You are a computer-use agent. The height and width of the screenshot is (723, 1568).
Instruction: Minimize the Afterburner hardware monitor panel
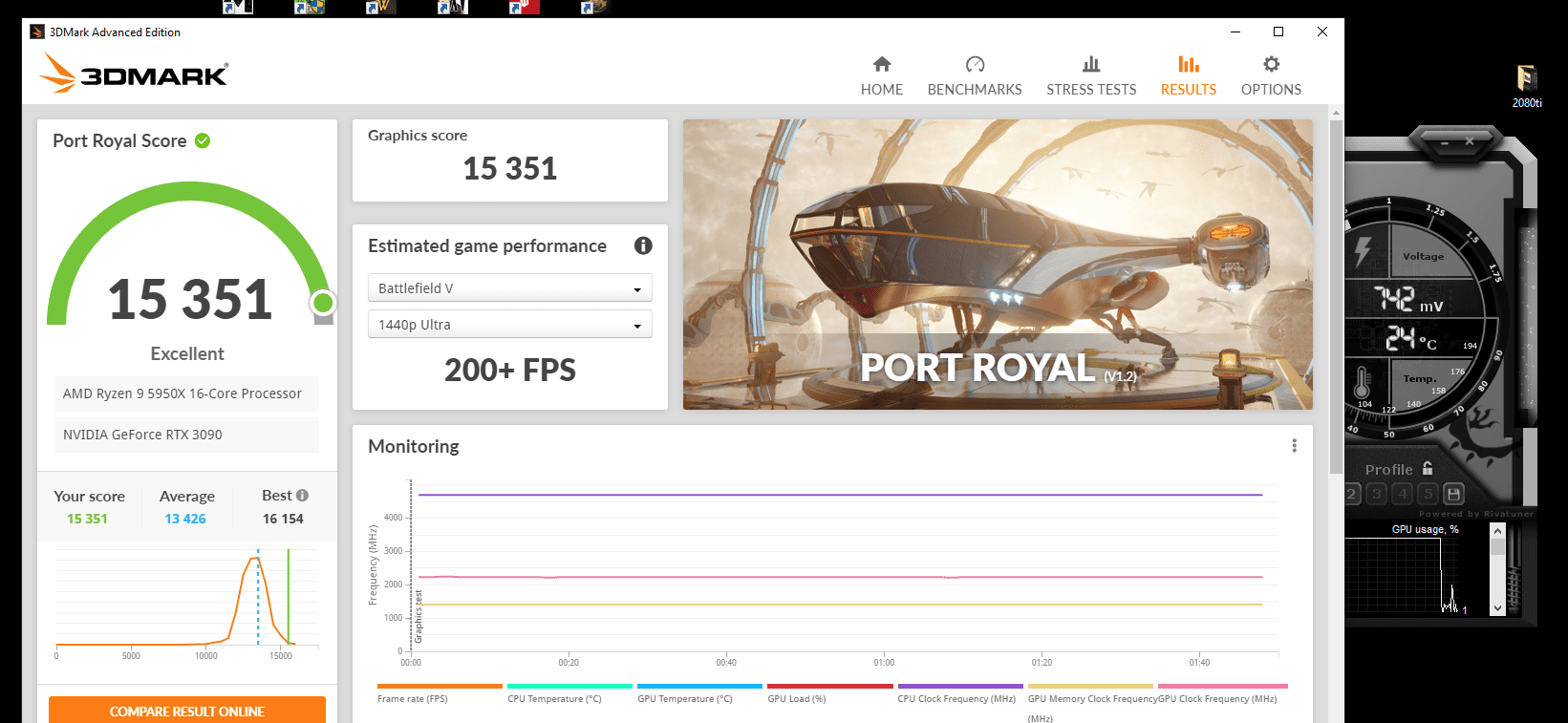click(1445, 142)
